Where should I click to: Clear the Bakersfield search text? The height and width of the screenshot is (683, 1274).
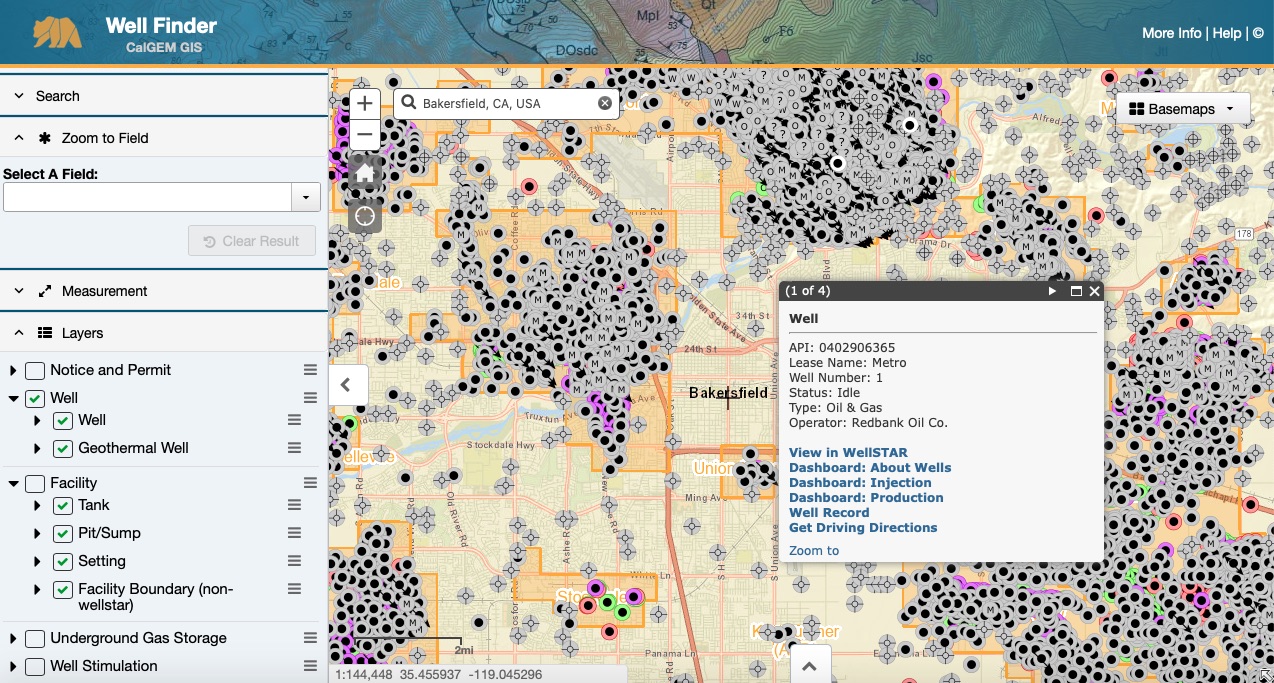tap(605, 103)
